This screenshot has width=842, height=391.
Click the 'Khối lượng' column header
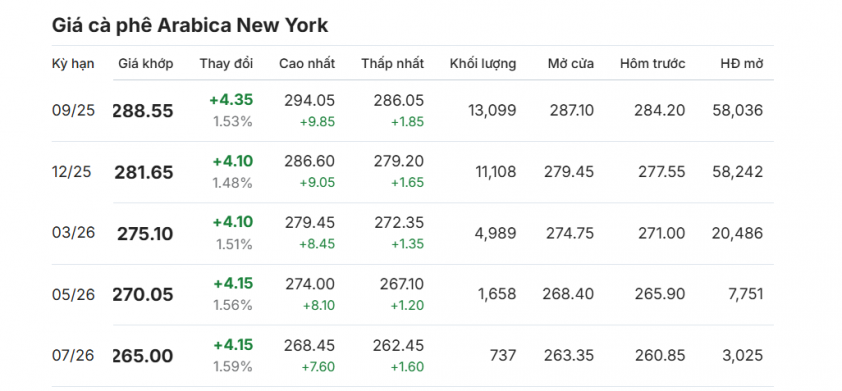click(x=483, y=63)
